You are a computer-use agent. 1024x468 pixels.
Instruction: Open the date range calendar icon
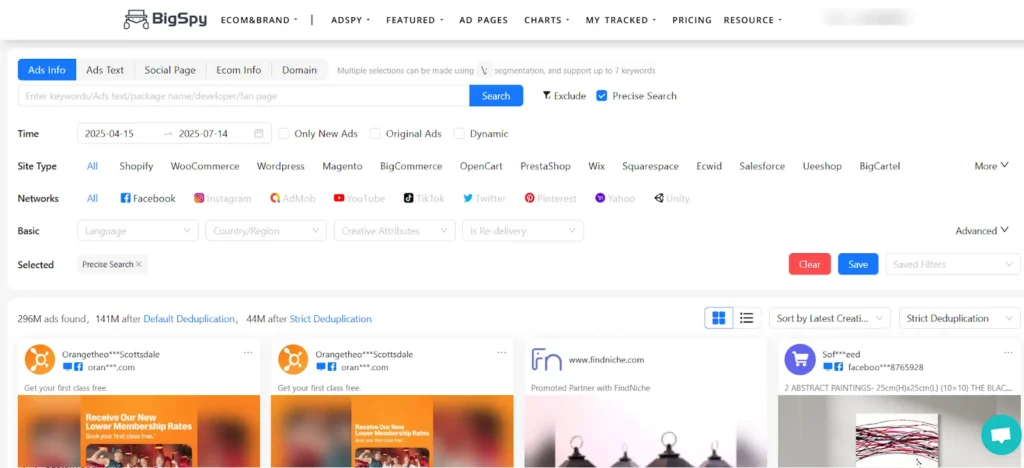(x=259, y=134)
